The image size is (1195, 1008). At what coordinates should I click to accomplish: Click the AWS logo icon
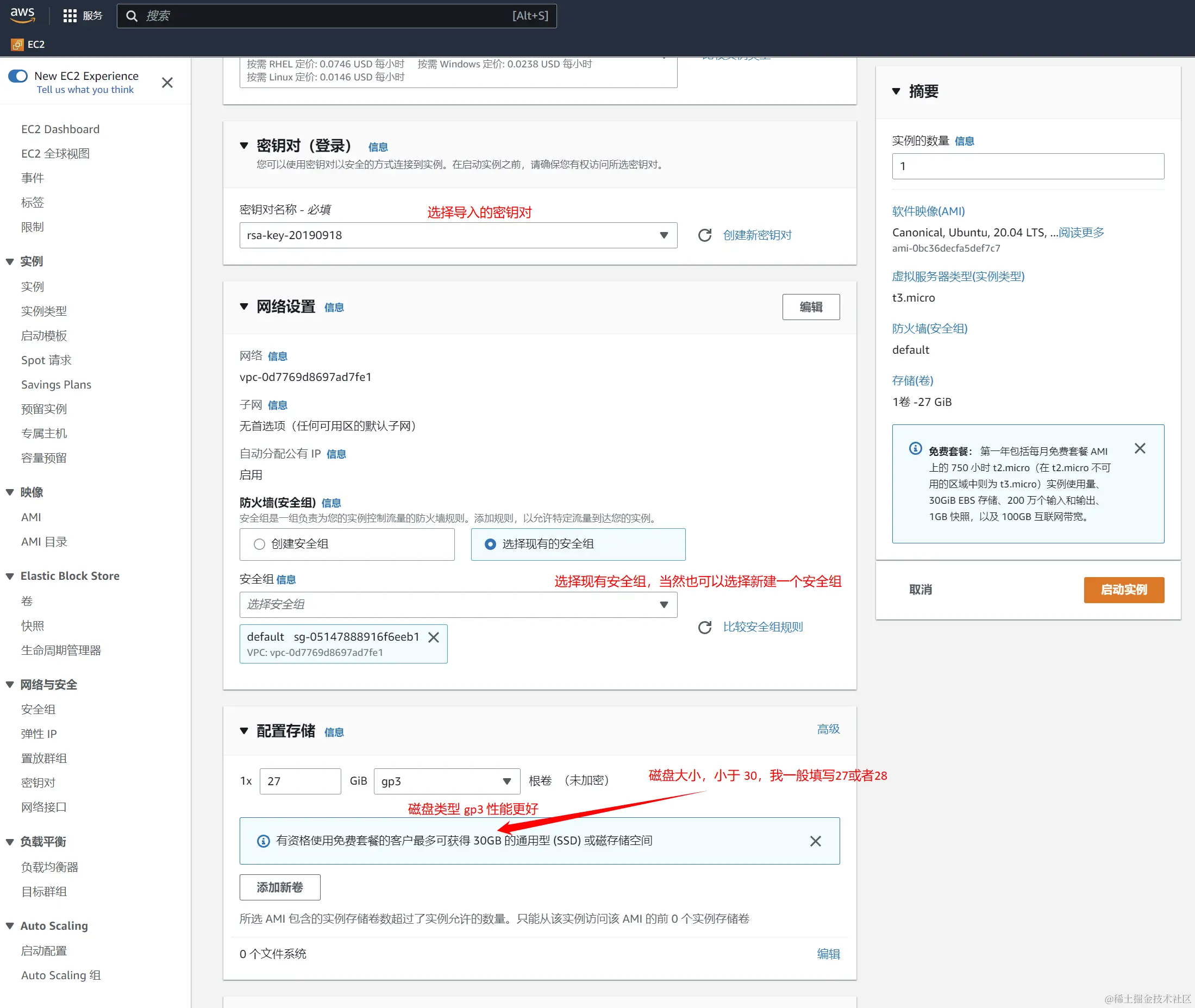click(22, 15)
